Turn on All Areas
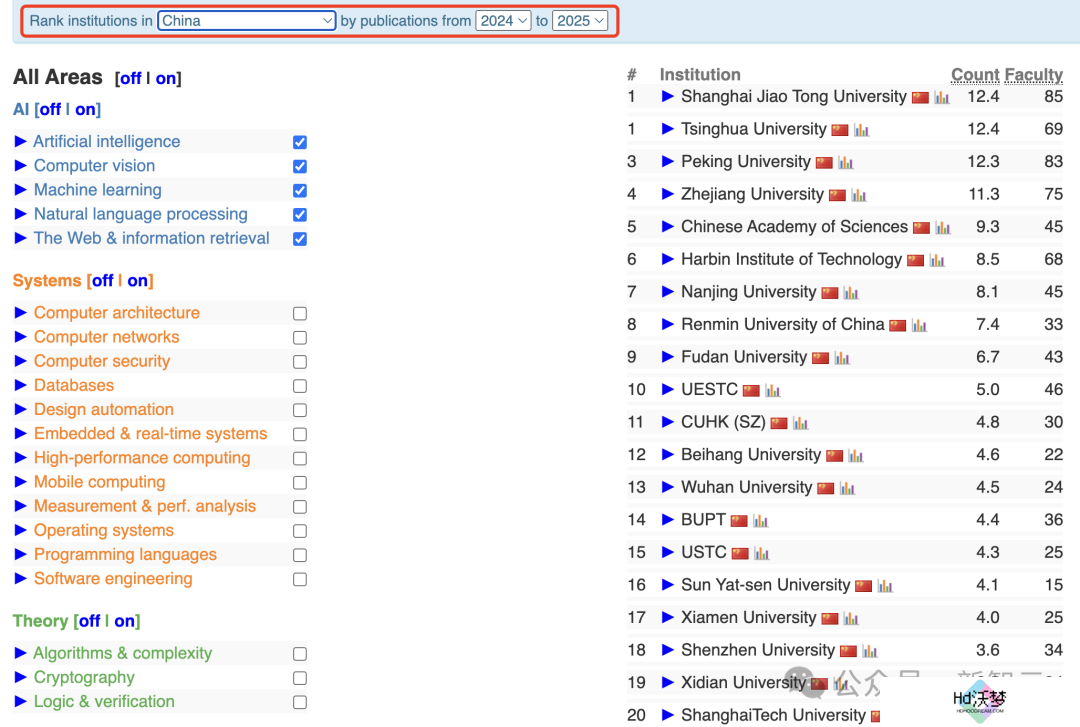 tap(165, 79)
